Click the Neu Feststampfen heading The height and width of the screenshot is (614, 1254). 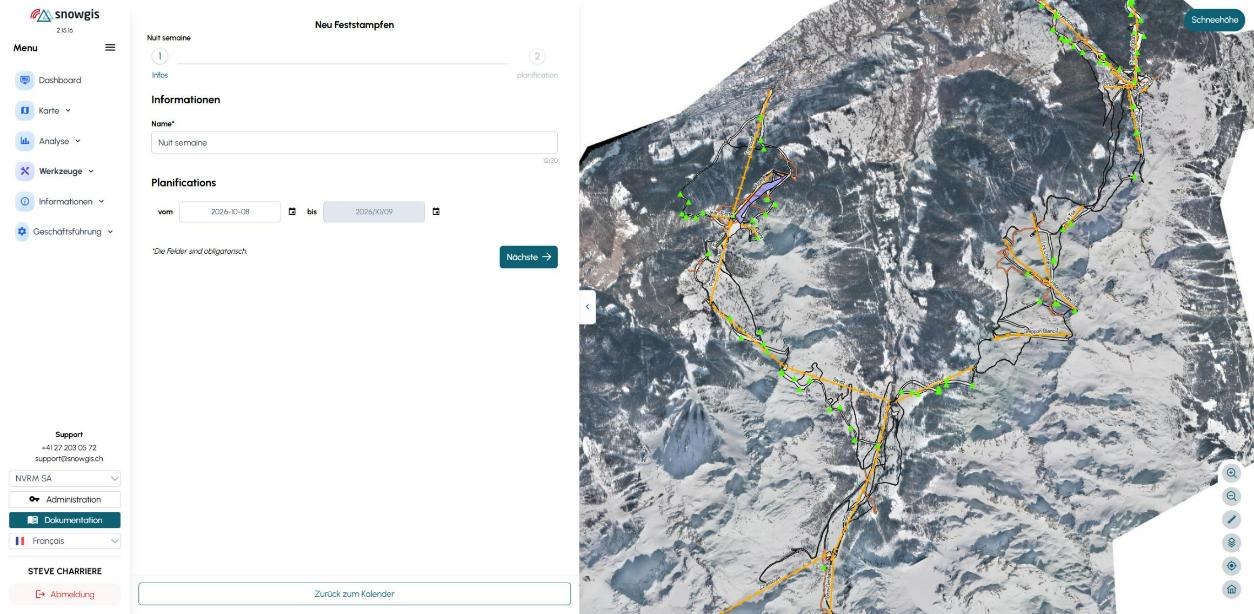(x=354, y=25)
